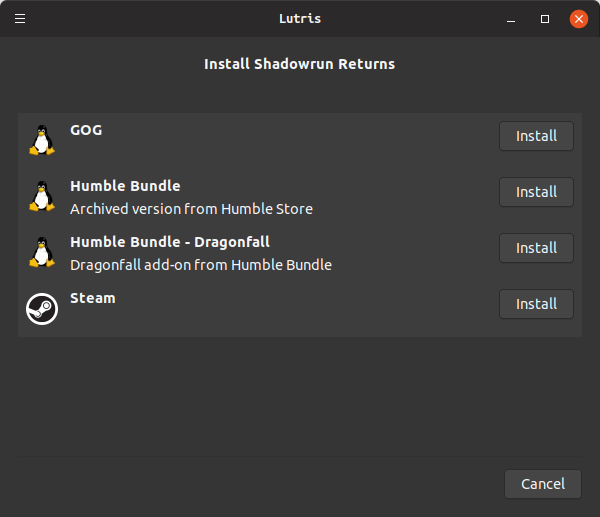This screenshot has height=517, width=600.
Task: Cancel the installation dialog
Action: 543,484
